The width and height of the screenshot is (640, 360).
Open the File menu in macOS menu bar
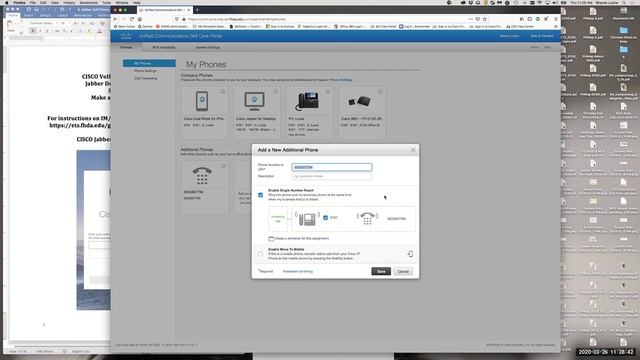pyautogui.click(x=33, y=2)
